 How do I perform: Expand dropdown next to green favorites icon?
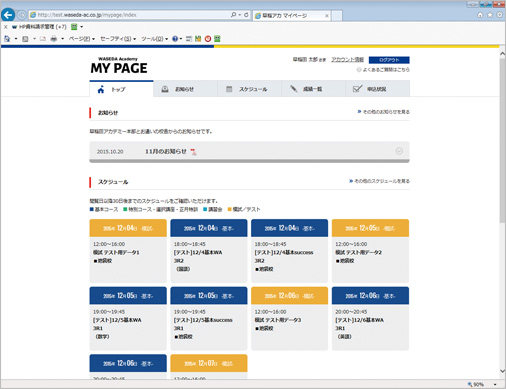click(x=82, y=27)
